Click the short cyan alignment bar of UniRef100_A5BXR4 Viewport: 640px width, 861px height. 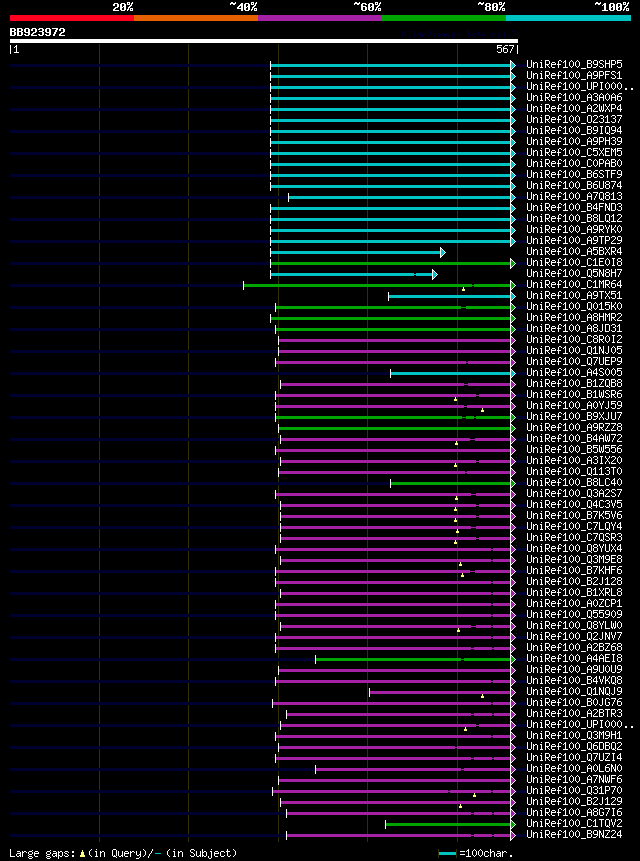click(358, 253)
